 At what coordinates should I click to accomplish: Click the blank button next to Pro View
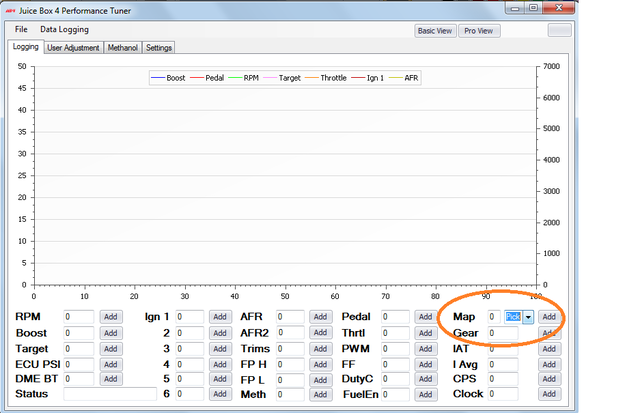pos(559,31)
